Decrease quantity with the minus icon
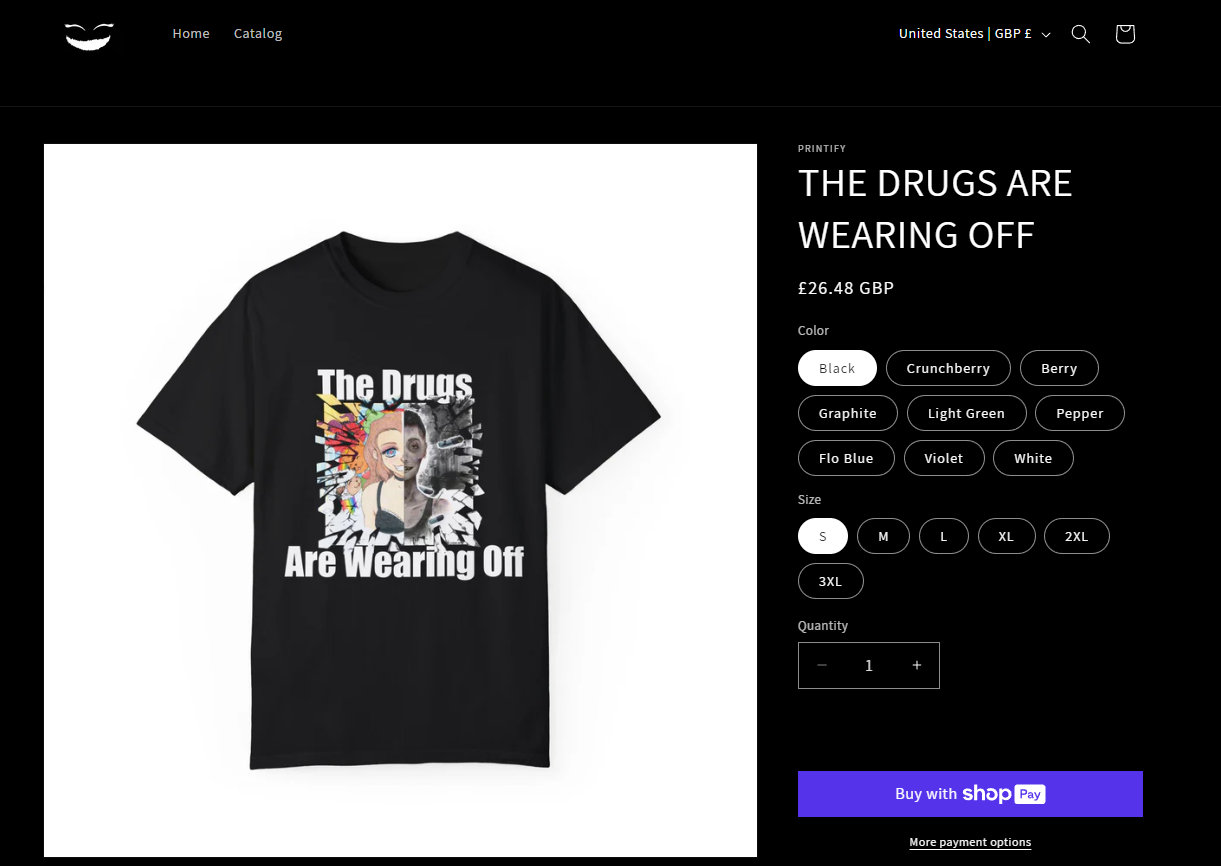The height and width of the screenshot is (866, 1221). 822,665
